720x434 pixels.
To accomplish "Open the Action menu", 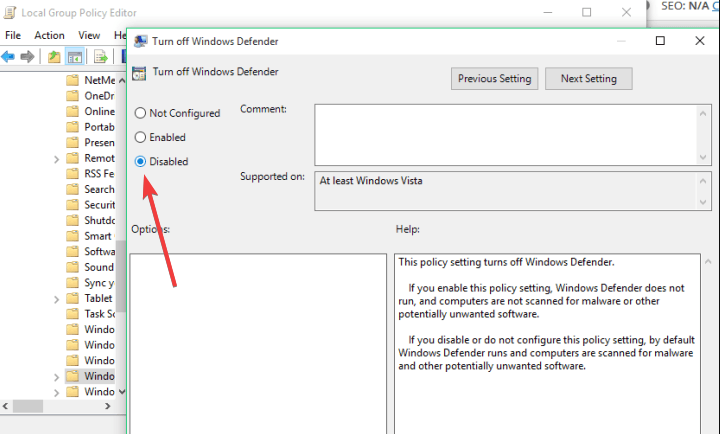I will click(50, 35).
